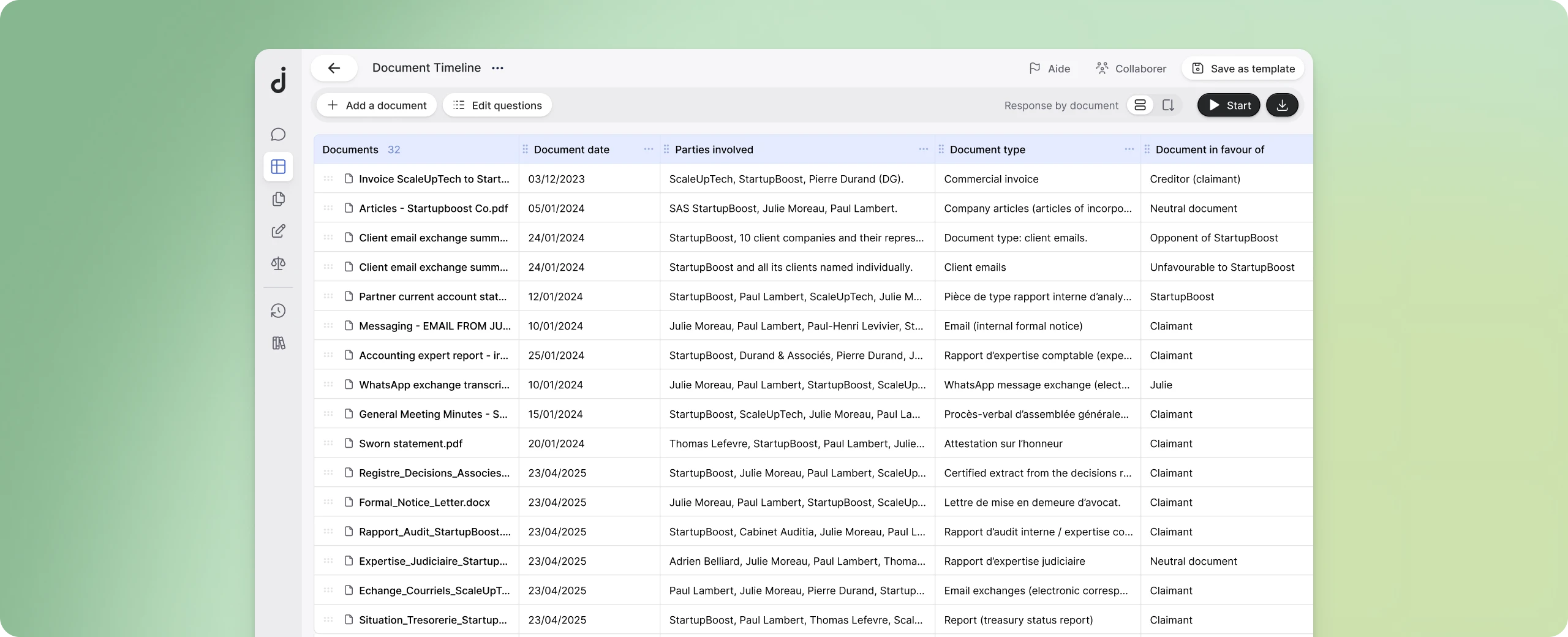Select Client emails document type cell
Image resolution: width=1568 pixels, height=637 pixels.
coord(1038,267)
